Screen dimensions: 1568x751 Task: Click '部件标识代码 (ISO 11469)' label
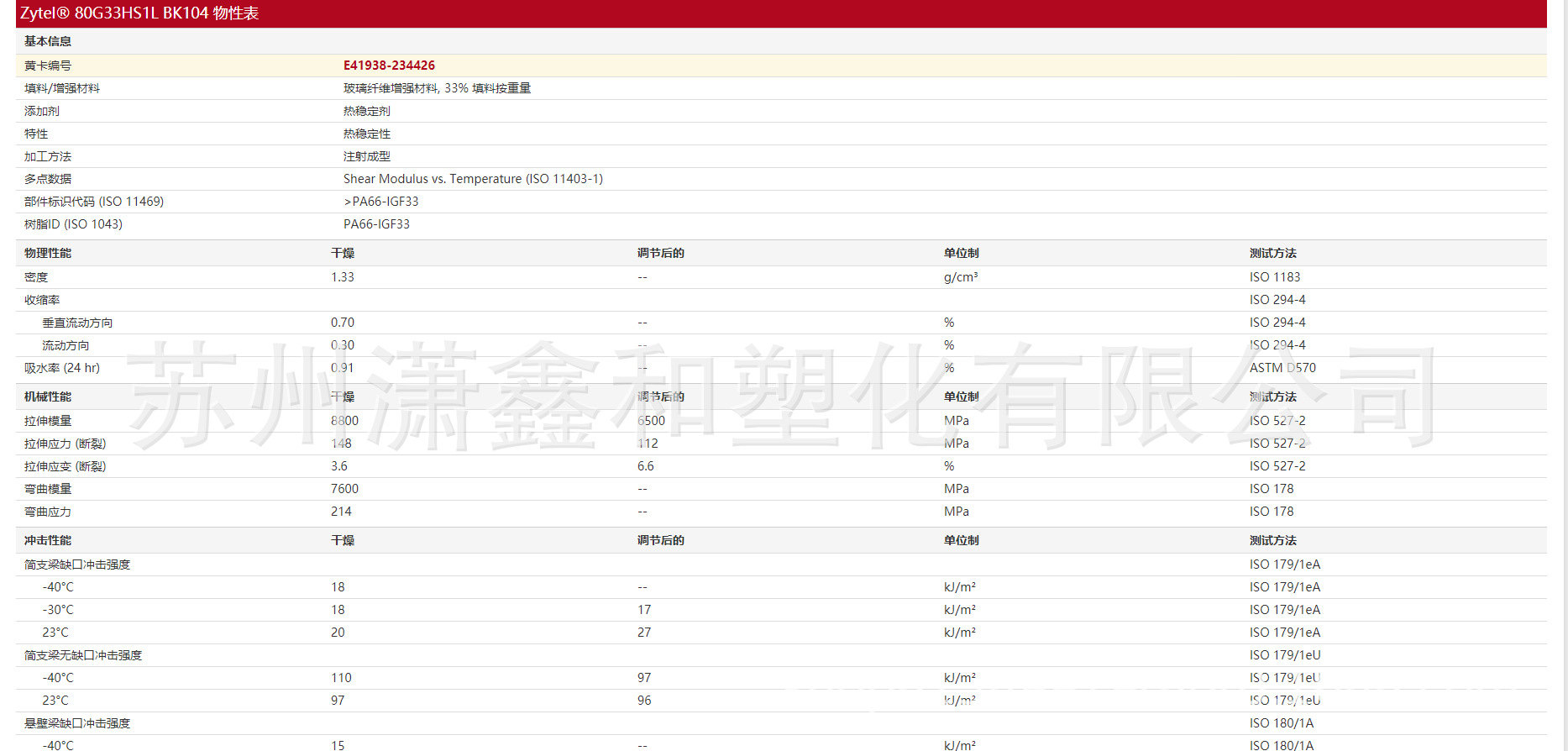(94, 202)
